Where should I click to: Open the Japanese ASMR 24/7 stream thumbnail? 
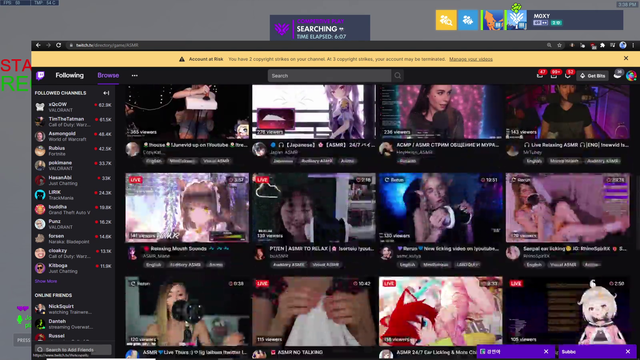pyautogui.click(x=313, y=111)
